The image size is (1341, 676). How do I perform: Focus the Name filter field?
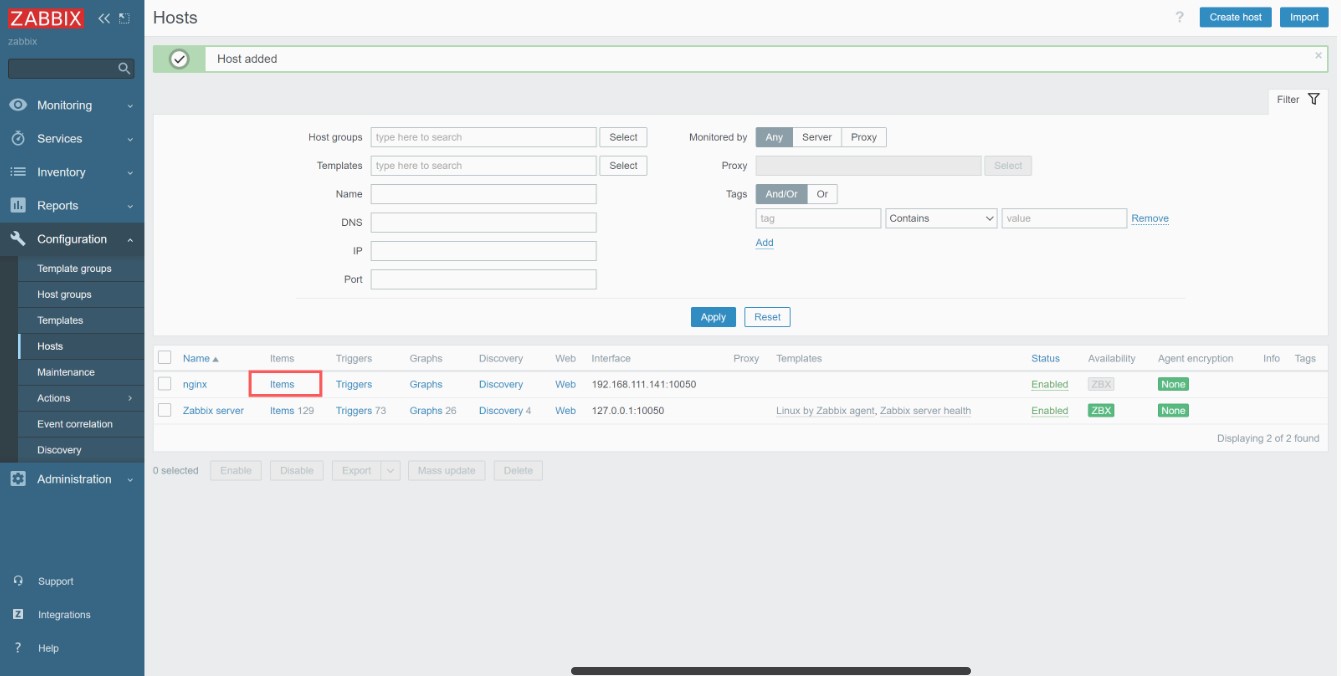[x=483, y=194]
